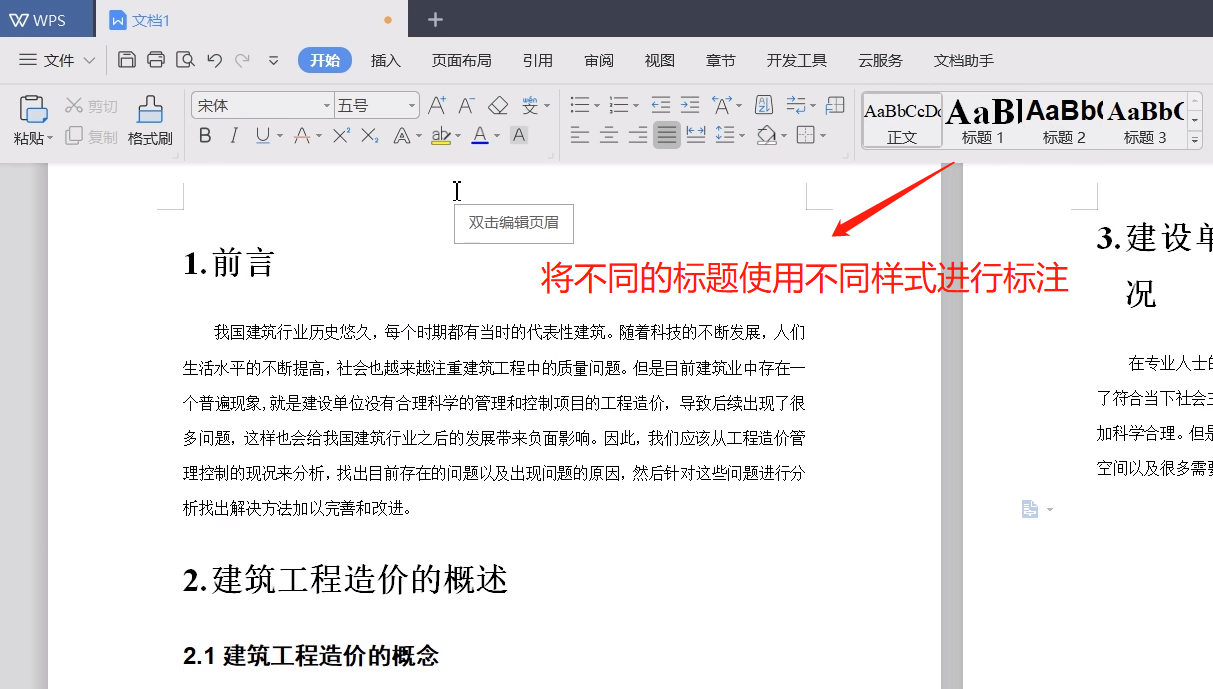The width and height of the screenshot is (1213, 689).
Task: Enable center text alignment
Action: click(x=609, y=134)
